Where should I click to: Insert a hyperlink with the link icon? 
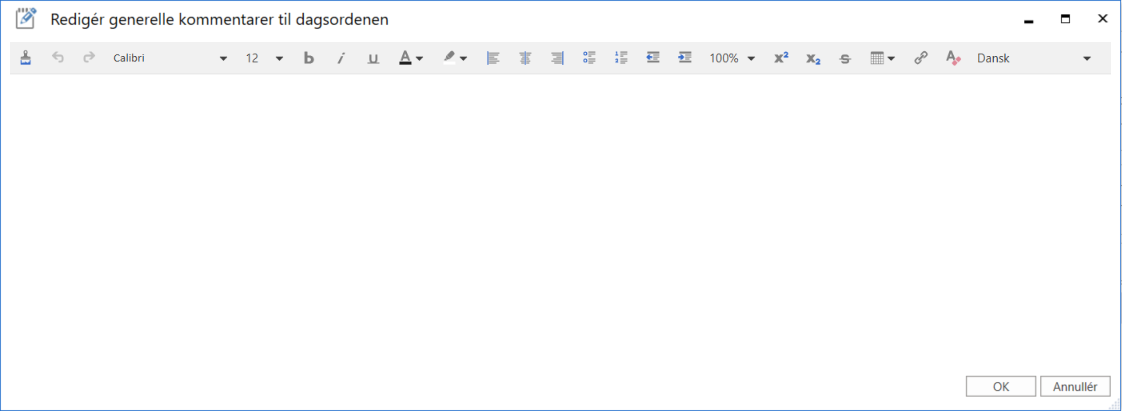click(x=921, y=58)
